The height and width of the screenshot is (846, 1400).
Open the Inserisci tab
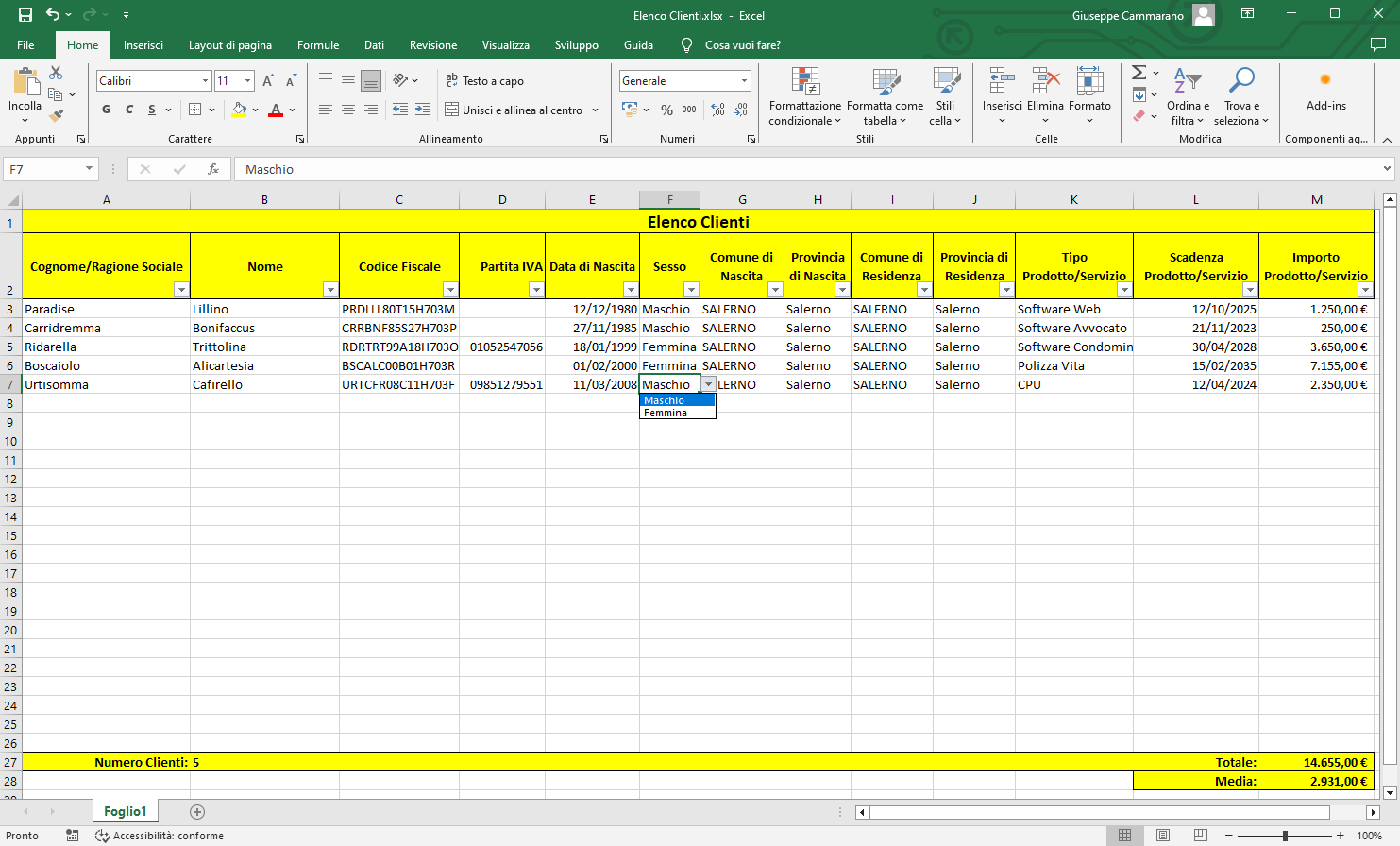pos(143,45)
